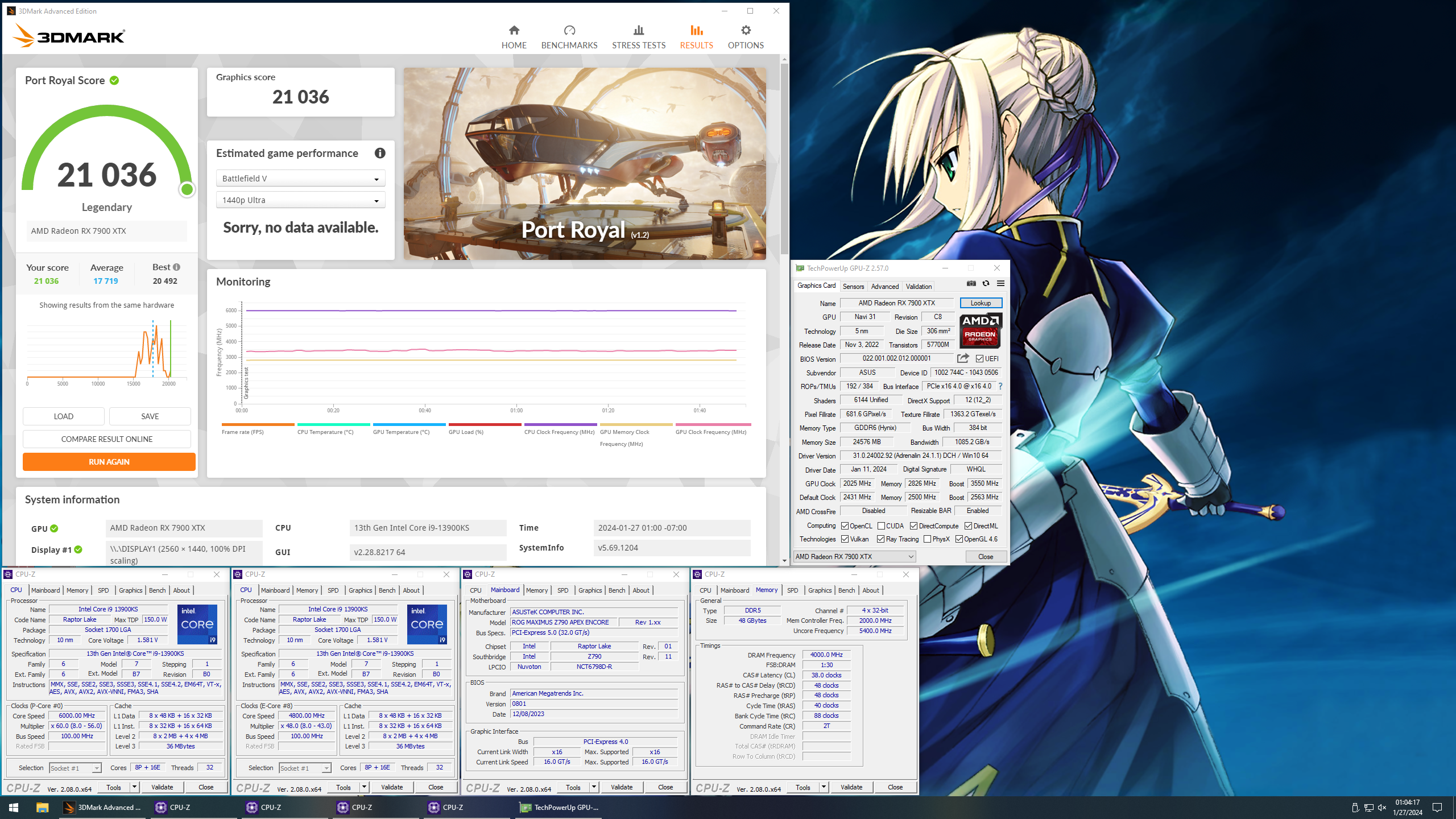Toggle the OpenCL checkbox in GPU-Z
Screen dimensions: 1456x819
845,526
